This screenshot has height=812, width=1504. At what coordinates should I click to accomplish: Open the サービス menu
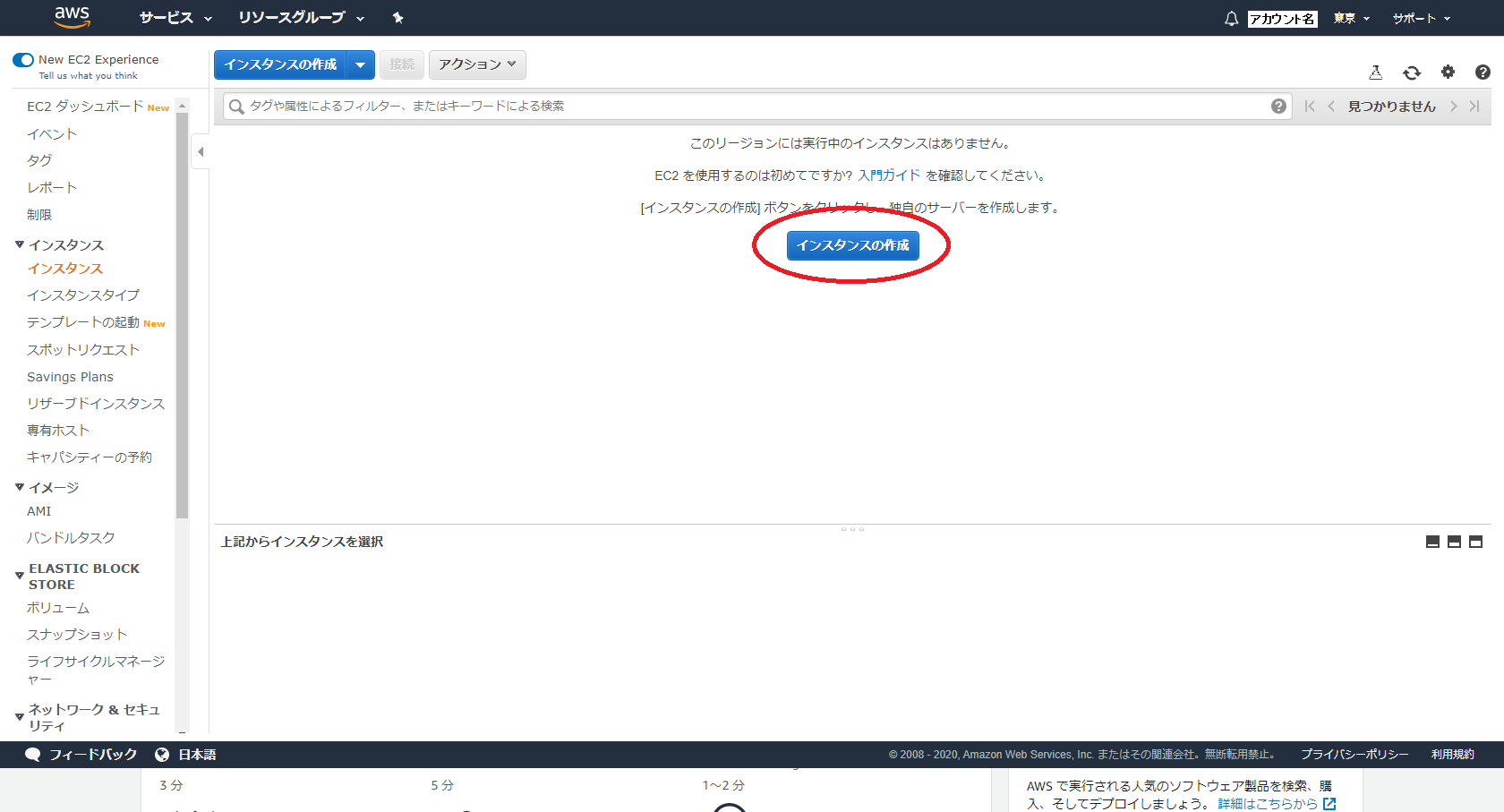[x=168, y=17]
